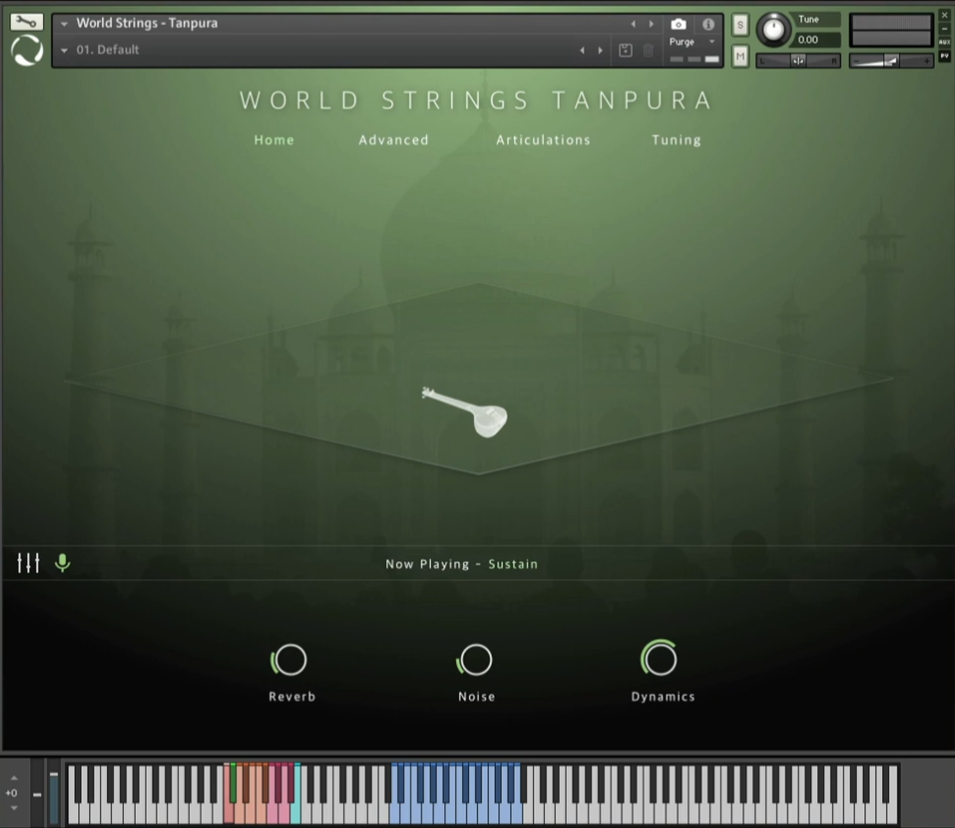Screen dimensions: 955x828
Task: Open the mixer faders panel icon
Action: click(x=28, y=563)
